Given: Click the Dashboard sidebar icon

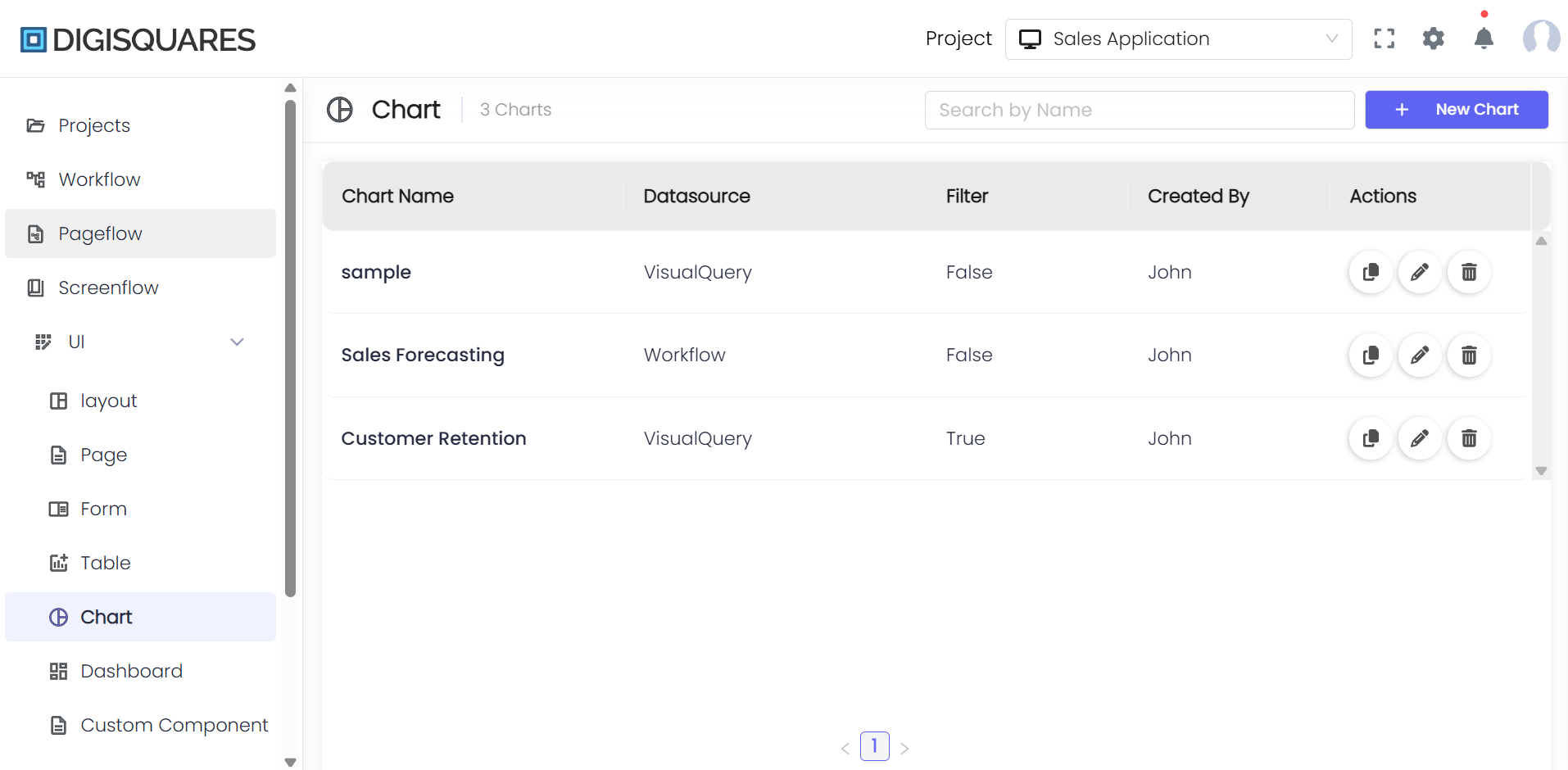Looking at the screenshot, I should coord(58,671).
